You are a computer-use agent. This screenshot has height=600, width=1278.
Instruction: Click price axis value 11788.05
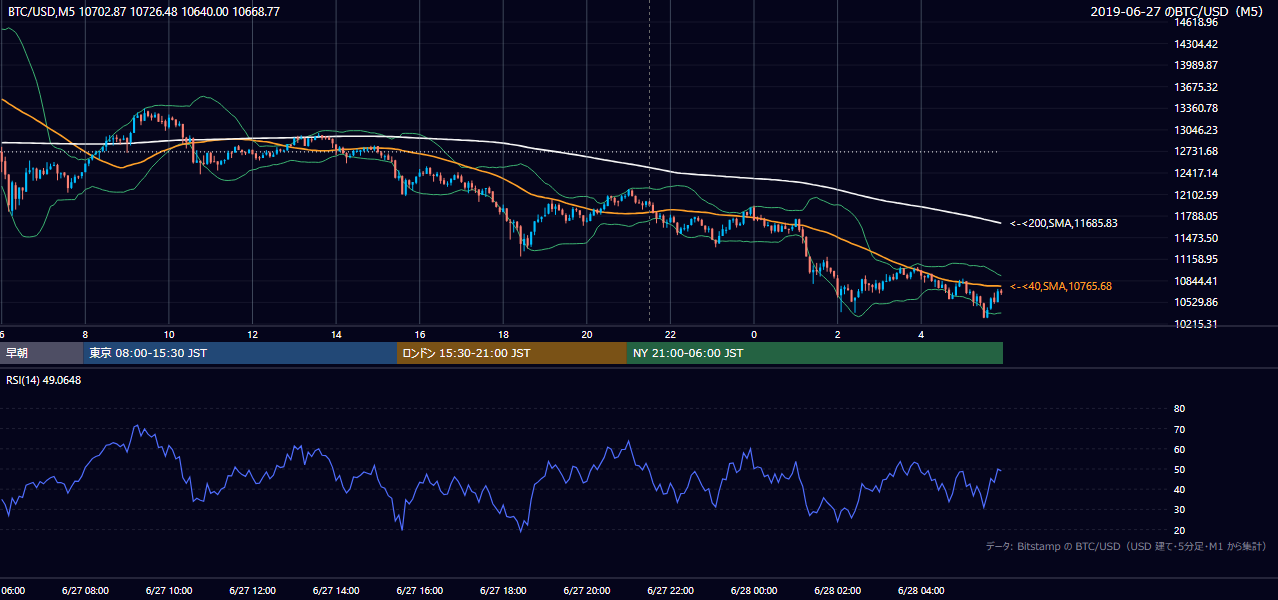click(1197, 216)
